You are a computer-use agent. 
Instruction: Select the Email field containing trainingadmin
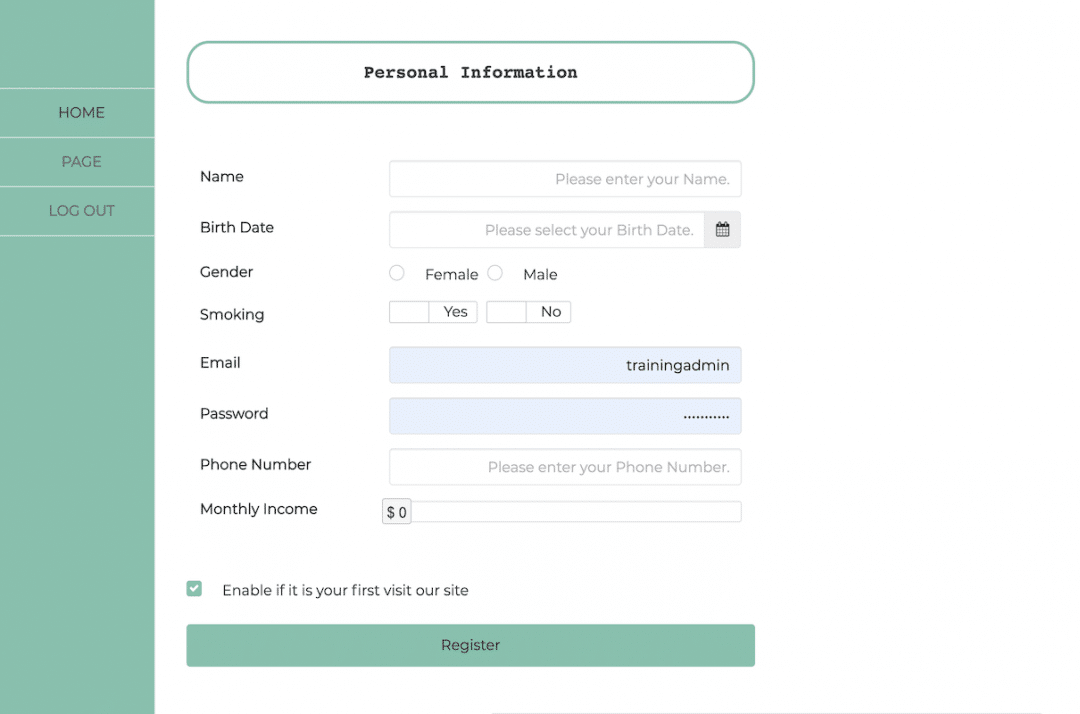click(x=564, y=365)
